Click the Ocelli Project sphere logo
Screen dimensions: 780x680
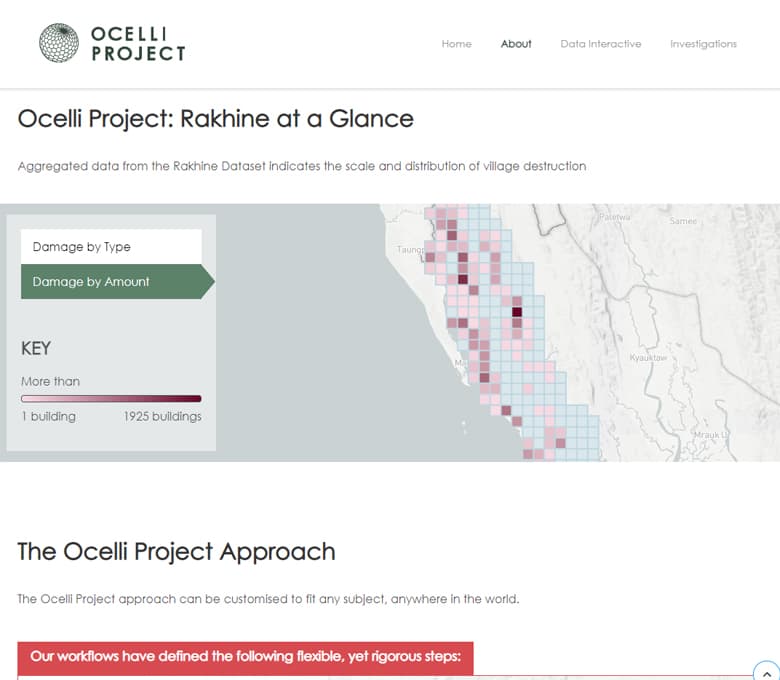coord(58,43)
